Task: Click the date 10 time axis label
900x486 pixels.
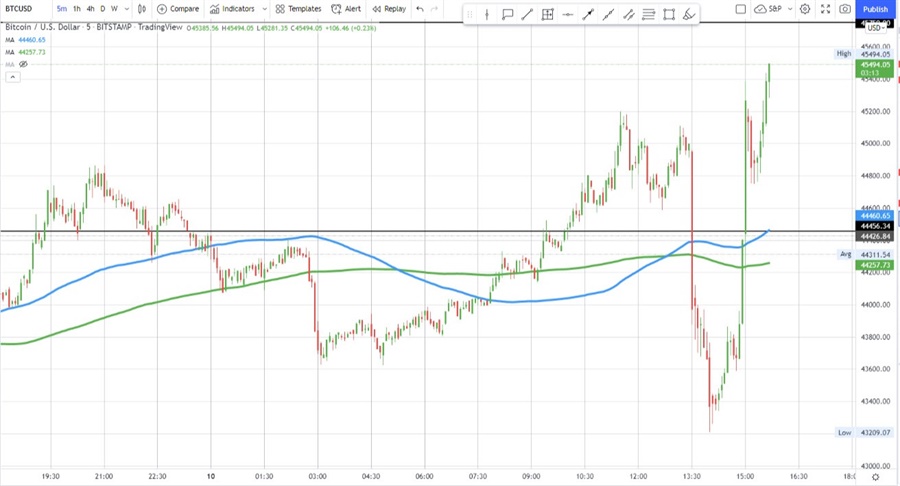Action: pos(211,477)
